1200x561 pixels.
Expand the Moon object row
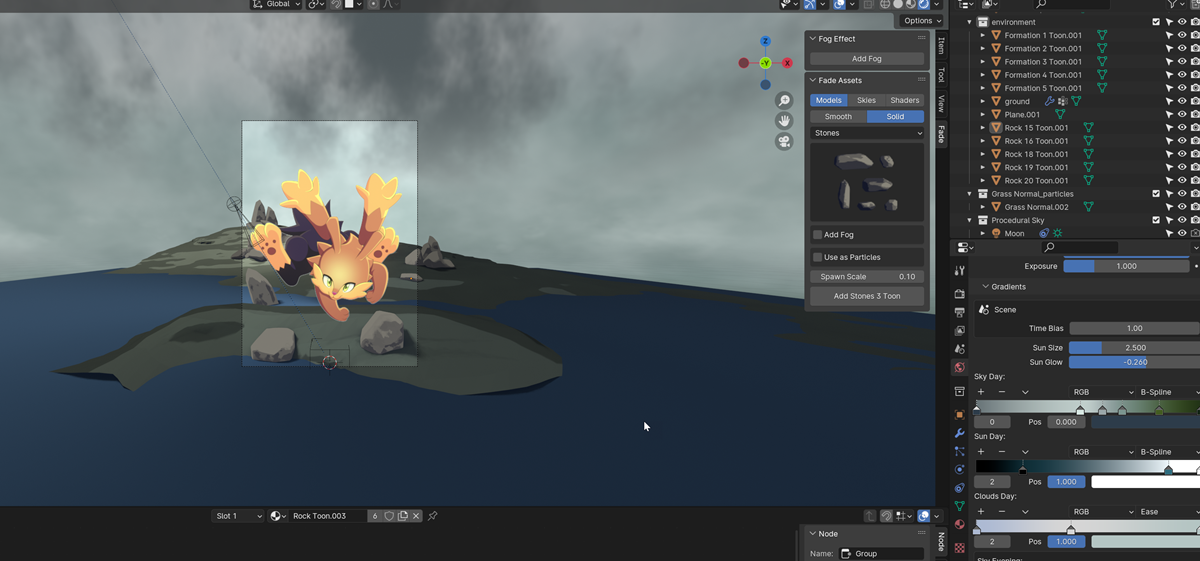[982, 233]
